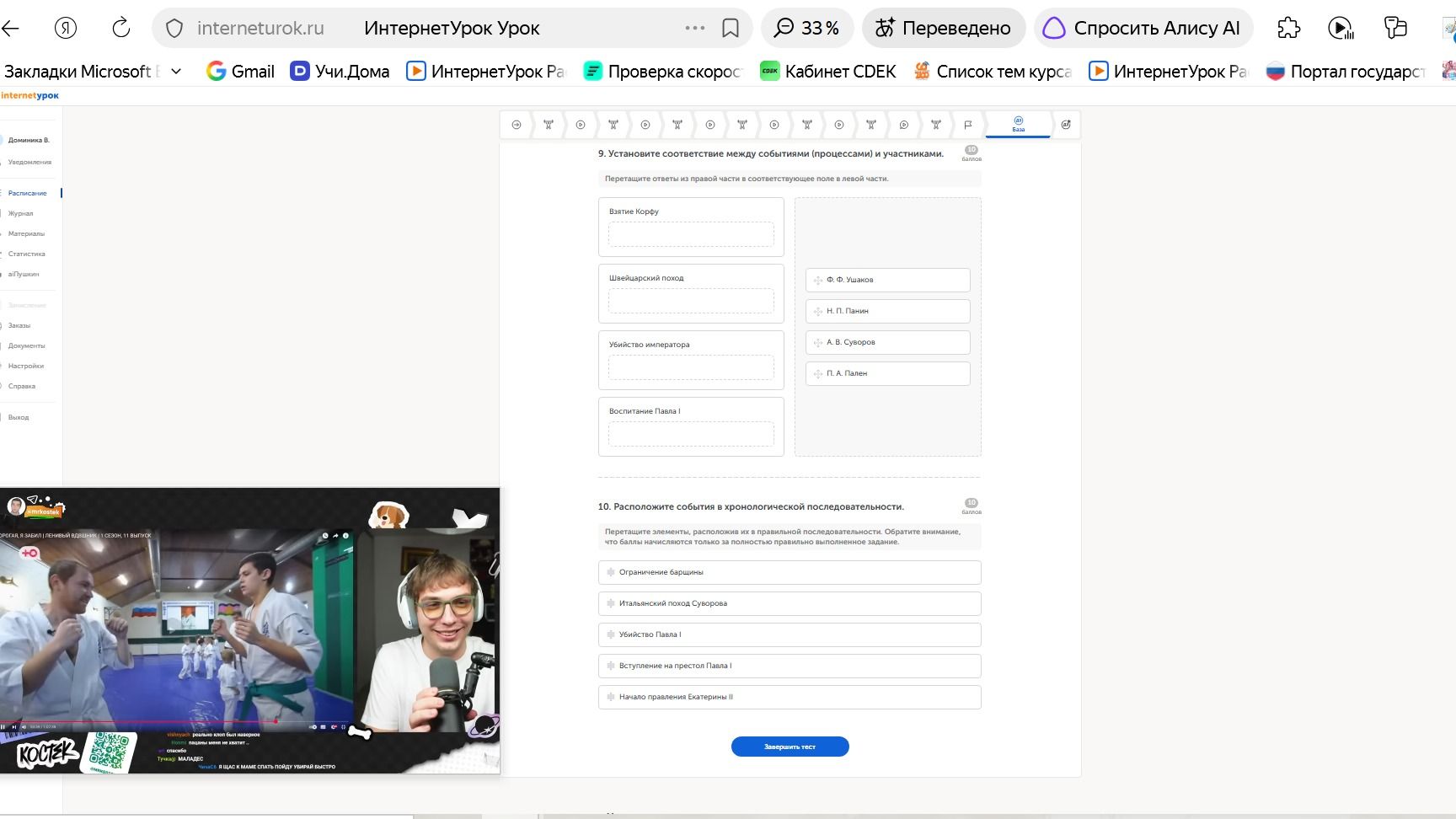
Task: Open the Gmail bookmark
Action: [x=241, y=72]
